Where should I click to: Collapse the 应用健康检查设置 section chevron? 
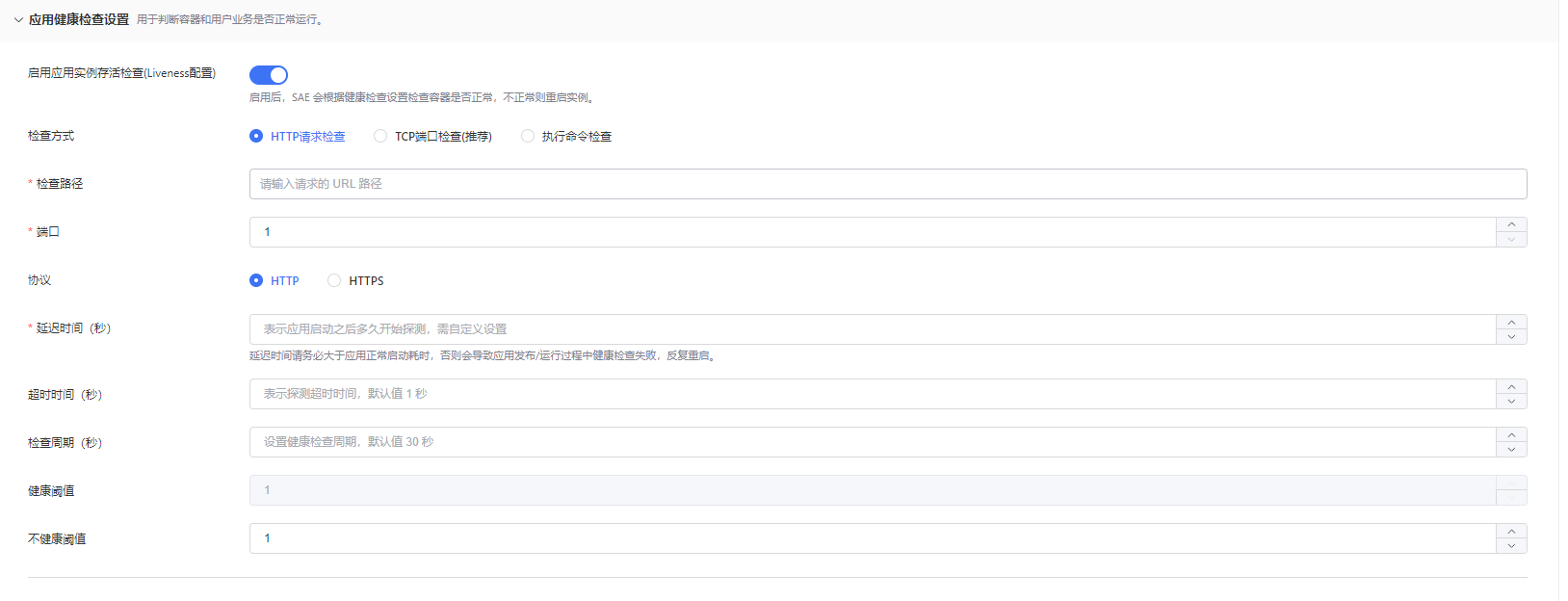[x=18, y=20]
